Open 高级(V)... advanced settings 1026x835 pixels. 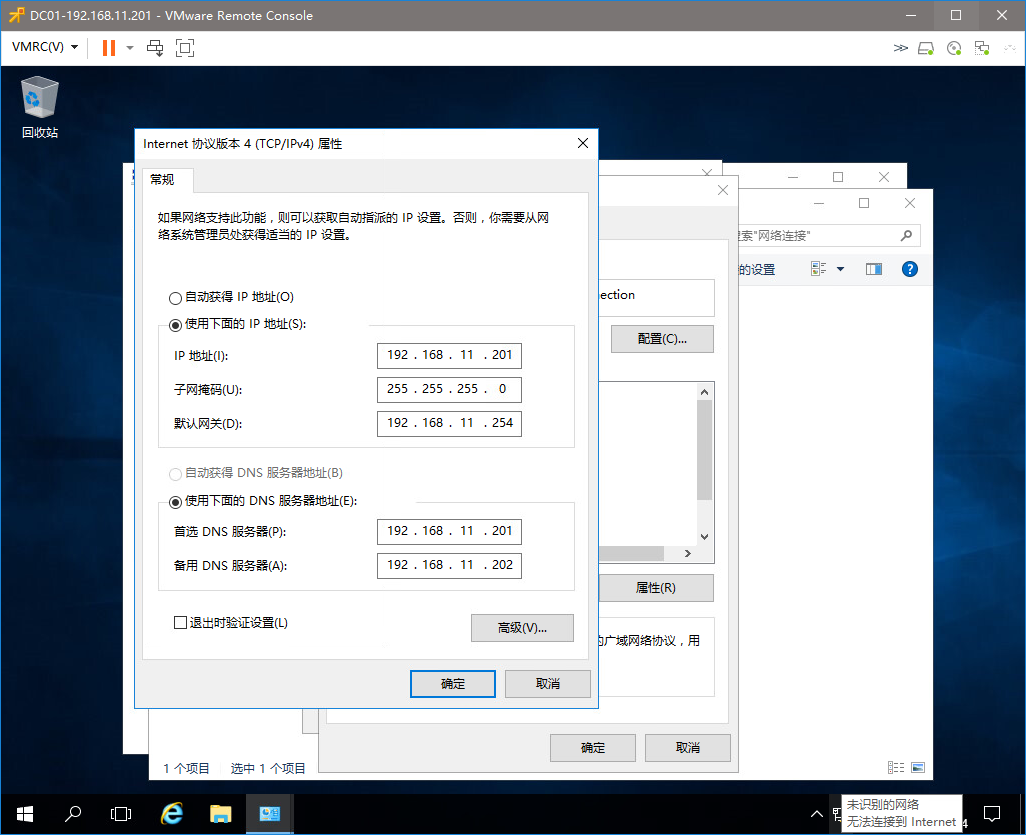click(x=522, y=628)
